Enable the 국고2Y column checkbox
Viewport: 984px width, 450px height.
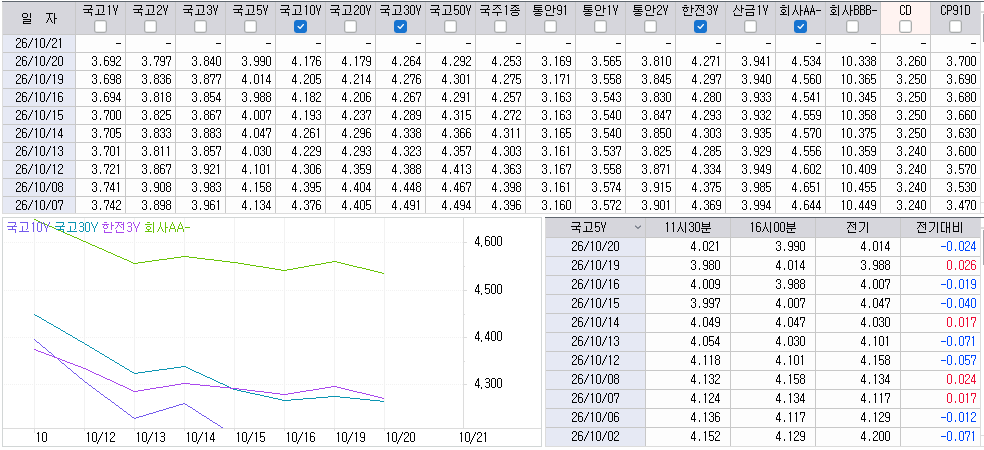(x=151, y=26)
